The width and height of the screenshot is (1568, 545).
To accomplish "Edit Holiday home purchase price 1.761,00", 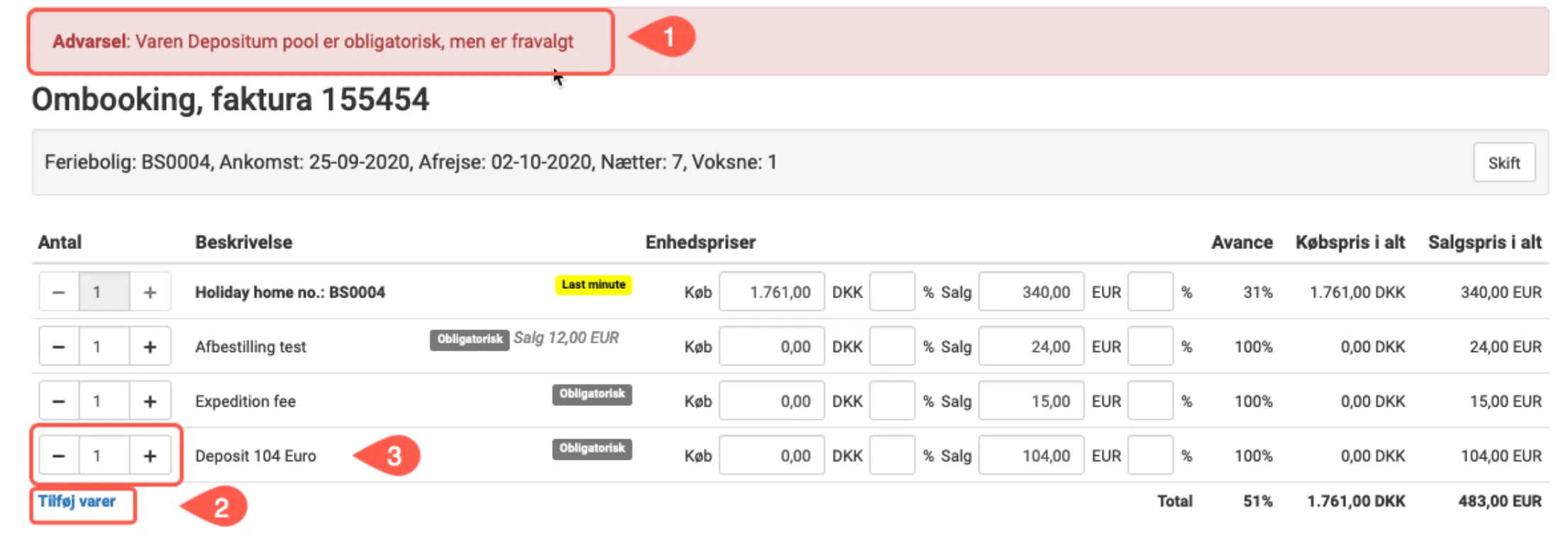I will (771, 292).
